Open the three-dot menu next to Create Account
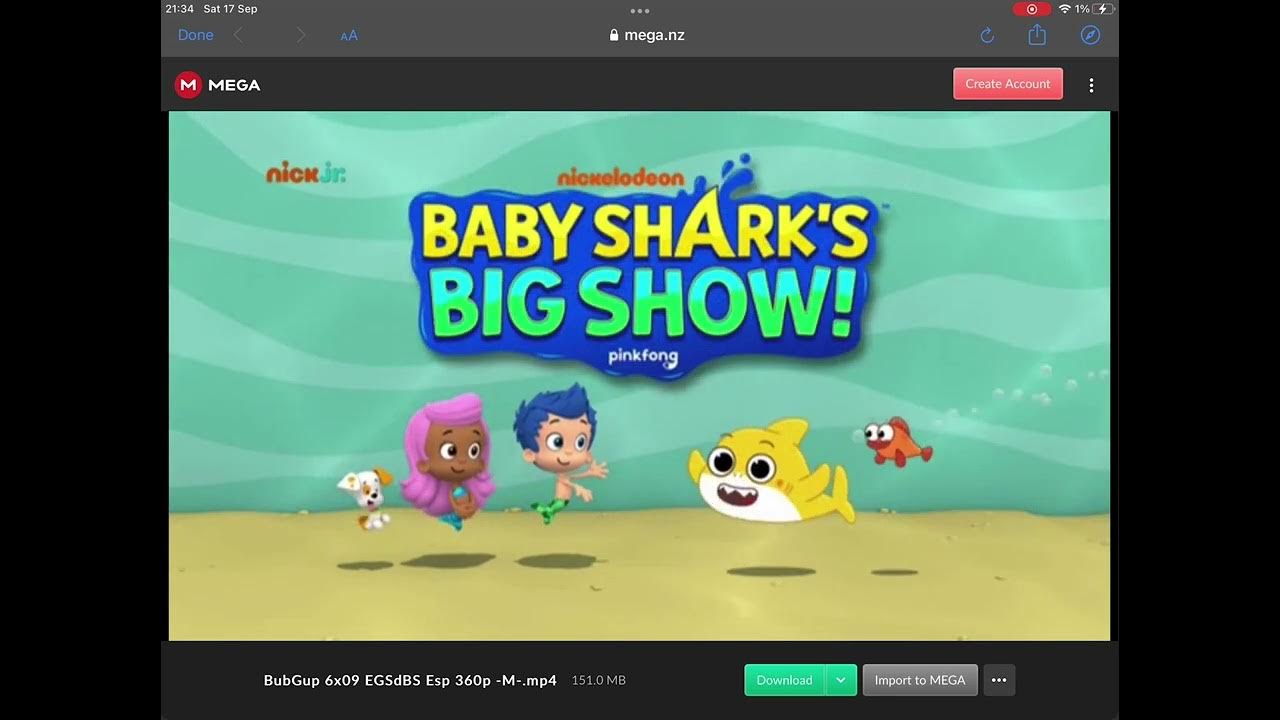This screenshot has width=1280, height=720. click(x=1091, y=85)
